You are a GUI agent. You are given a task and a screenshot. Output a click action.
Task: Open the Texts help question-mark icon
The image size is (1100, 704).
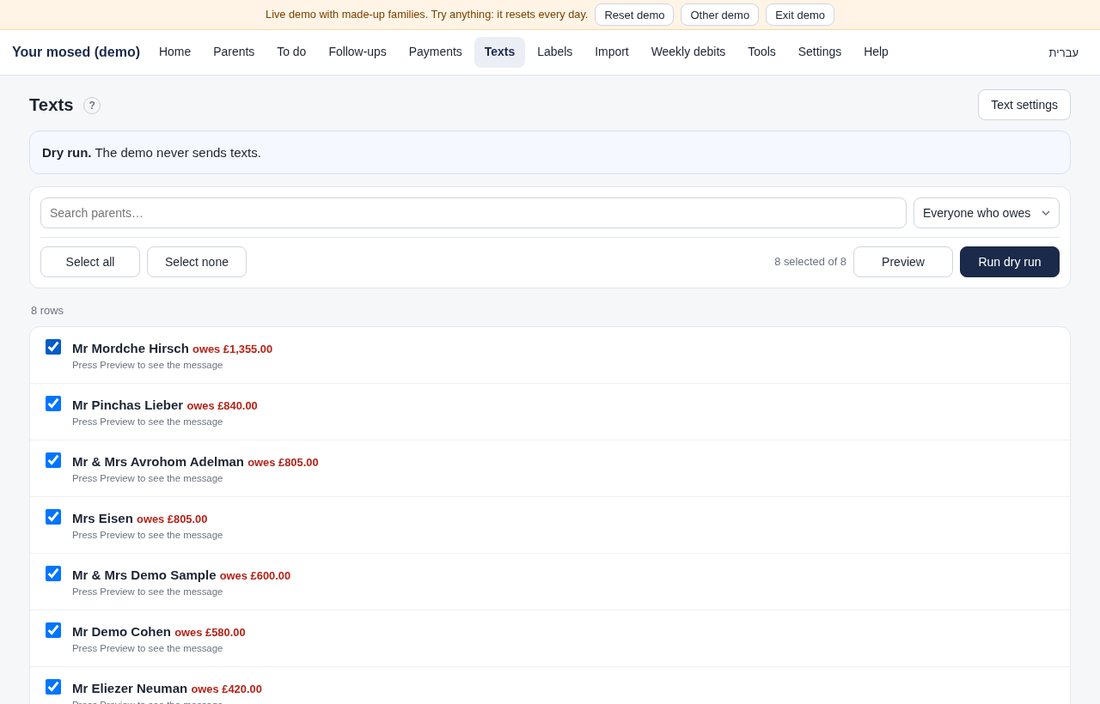92,105
